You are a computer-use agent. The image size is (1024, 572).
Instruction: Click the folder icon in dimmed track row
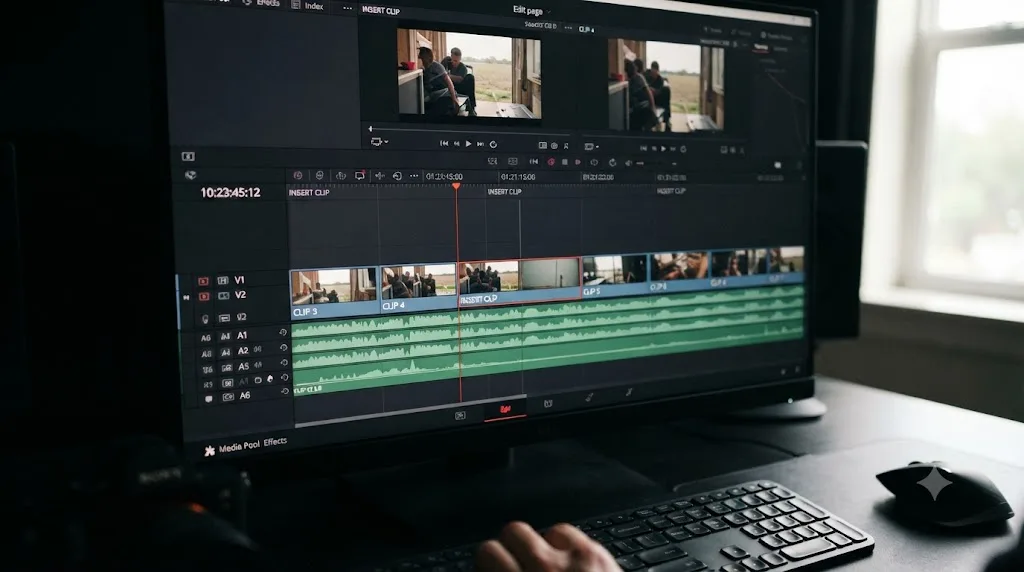258,380
